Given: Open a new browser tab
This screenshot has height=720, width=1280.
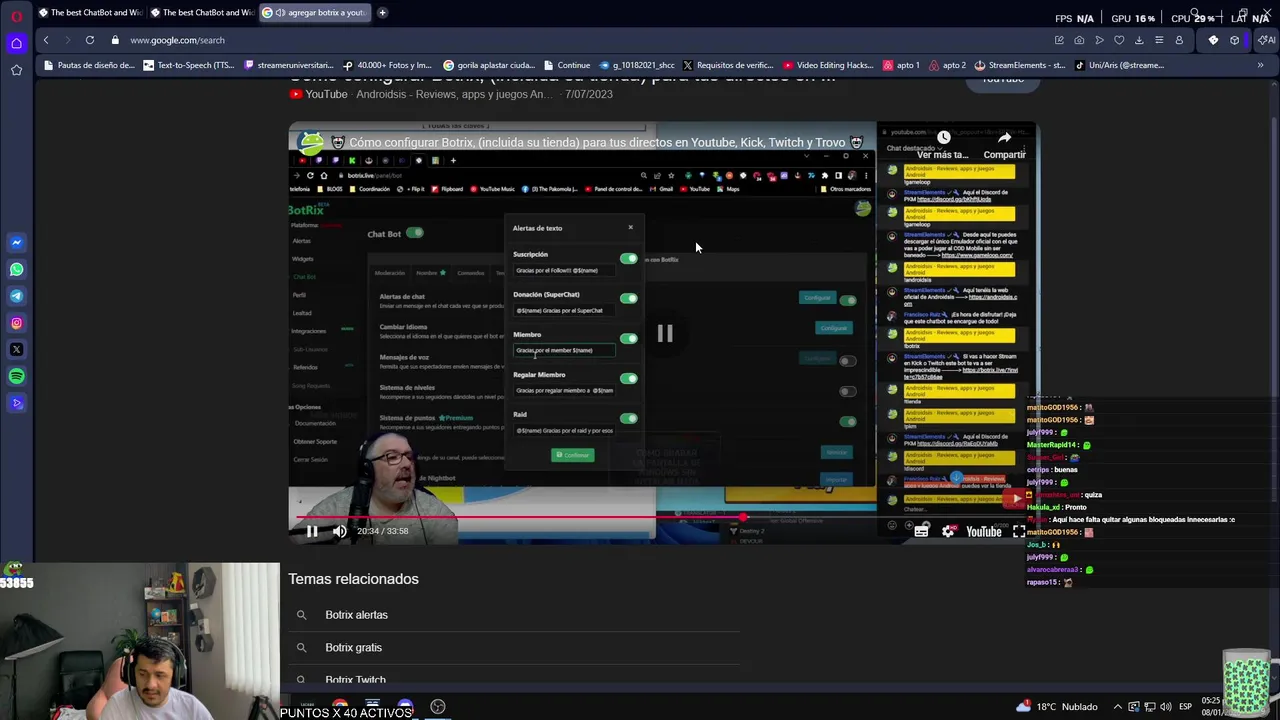Looking at the screenshot, I should pyautogui.click(x=382, y=13).
